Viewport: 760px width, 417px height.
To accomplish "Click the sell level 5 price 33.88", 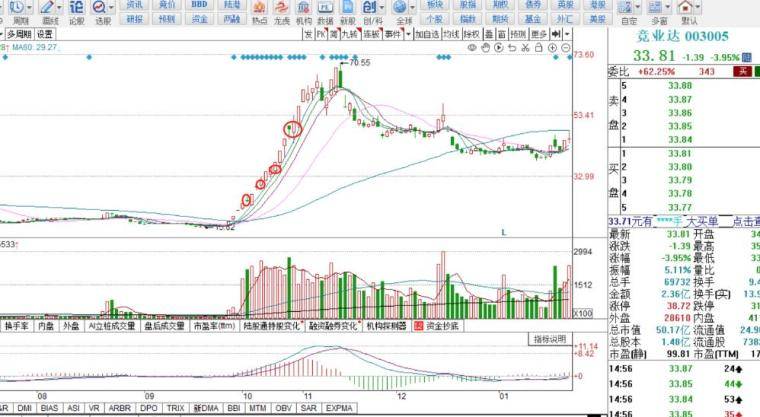I will (680, 85).
